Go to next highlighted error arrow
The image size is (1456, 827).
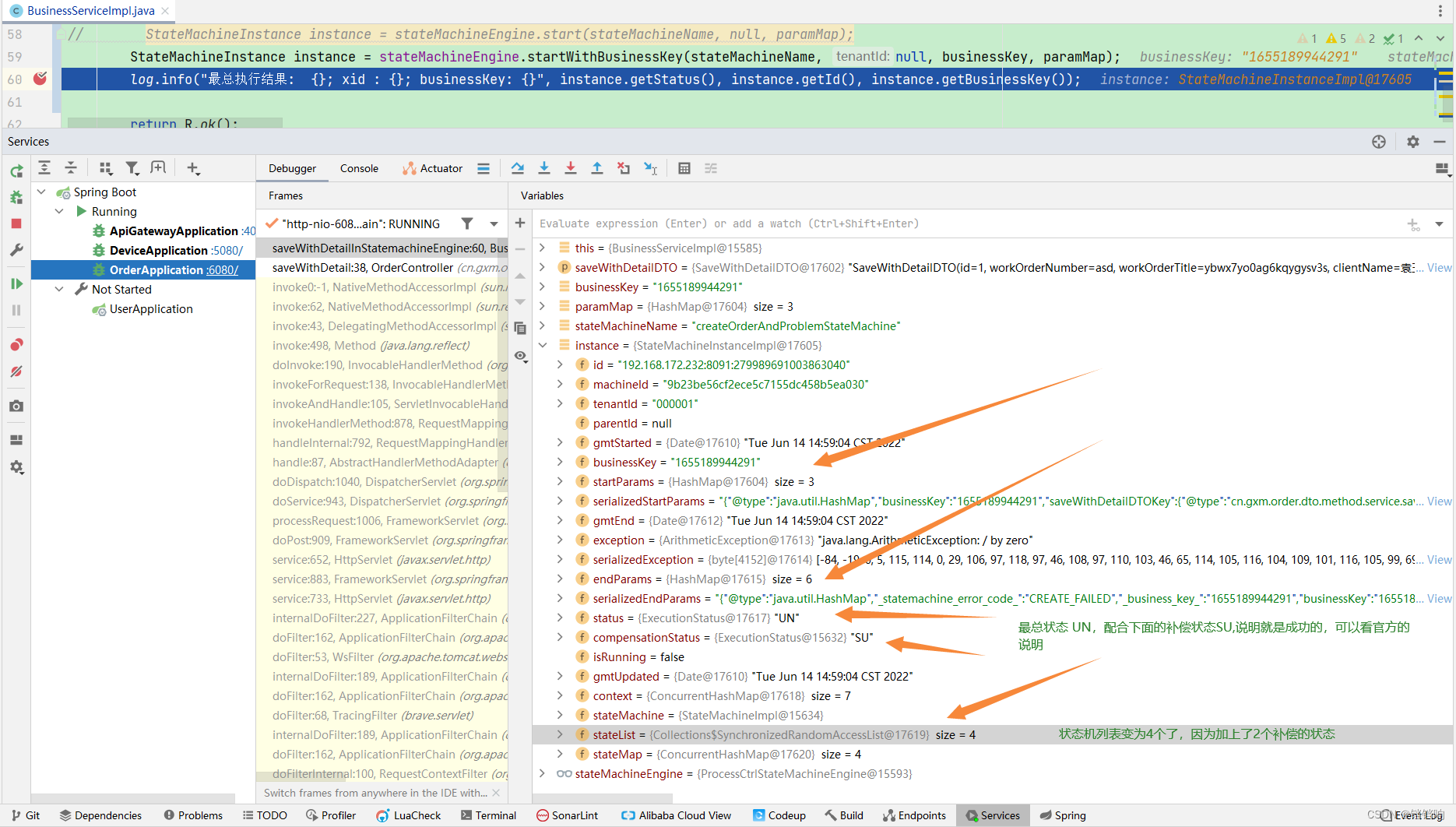click(x=1440, y=38)
